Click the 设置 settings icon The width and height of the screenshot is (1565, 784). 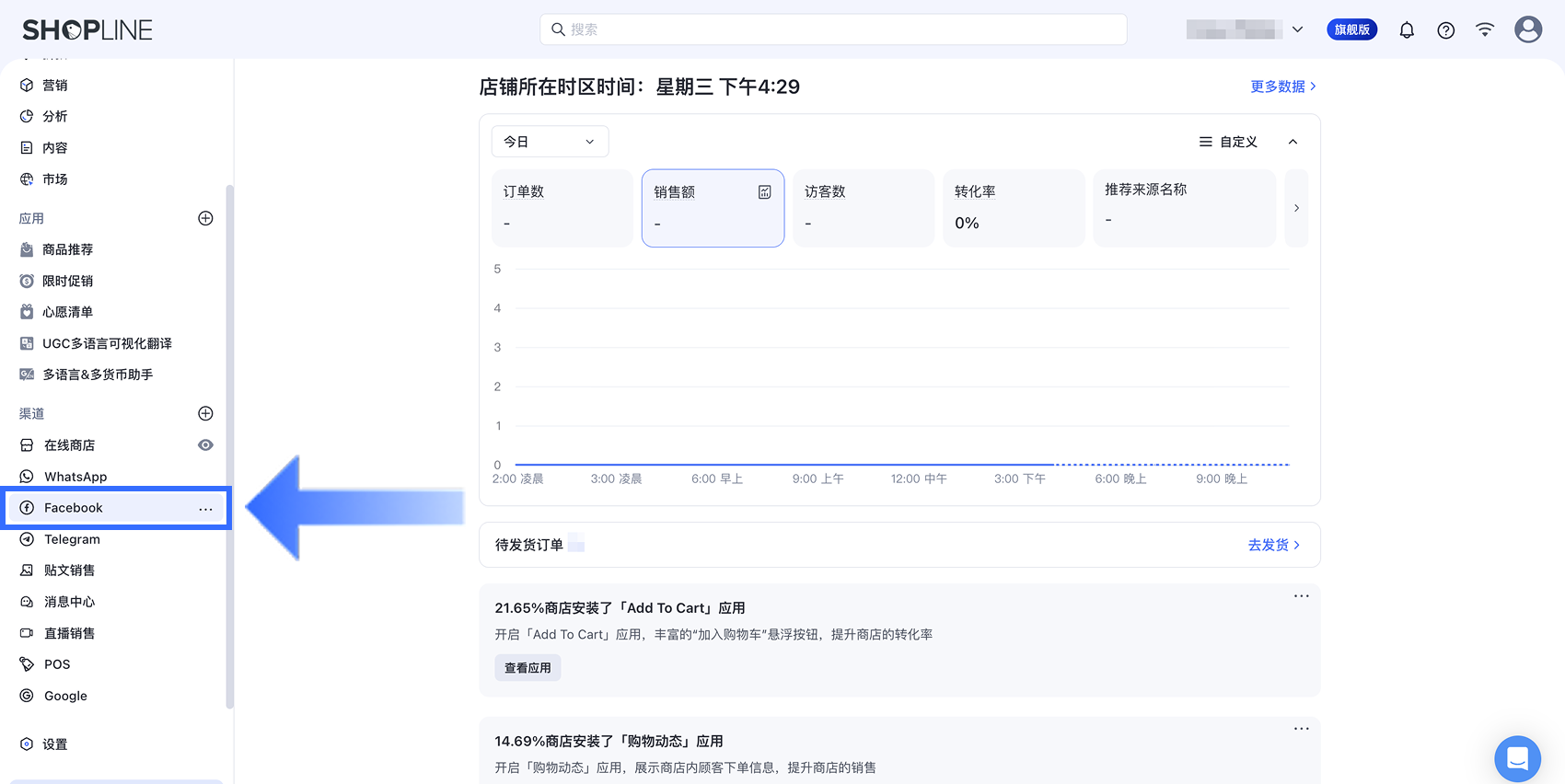(x=27, y=744)
